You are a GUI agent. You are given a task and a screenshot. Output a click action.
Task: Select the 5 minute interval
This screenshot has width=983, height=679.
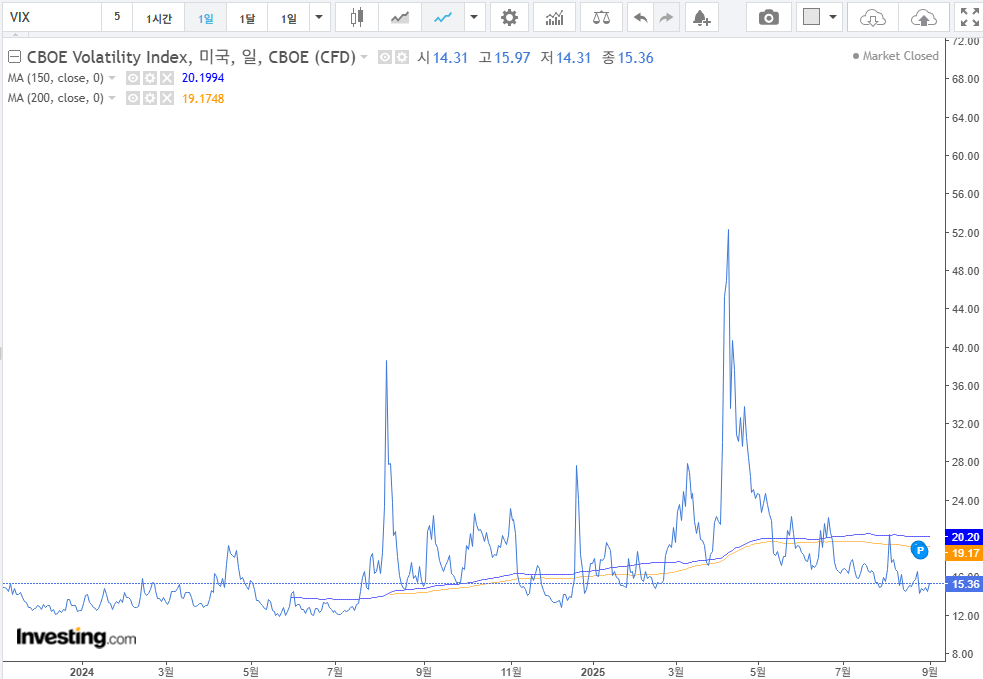tap(117, 17)
